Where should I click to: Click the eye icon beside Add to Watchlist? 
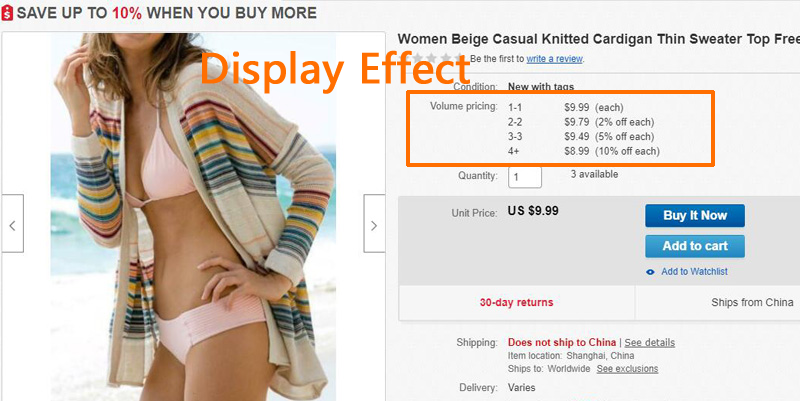tap(650, 272)
